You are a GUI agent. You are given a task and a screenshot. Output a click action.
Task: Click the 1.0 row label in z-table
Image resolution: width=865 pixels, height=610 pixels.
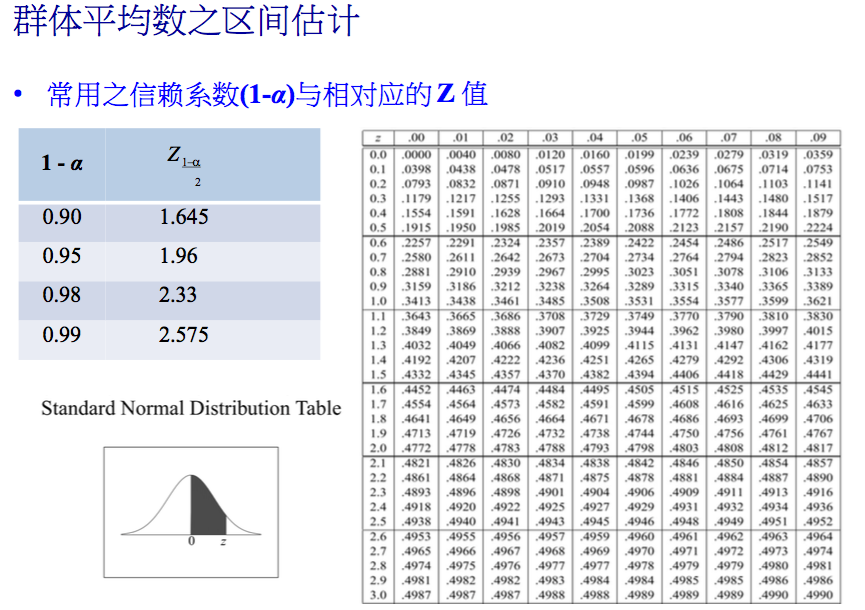[x=378, y=301]
